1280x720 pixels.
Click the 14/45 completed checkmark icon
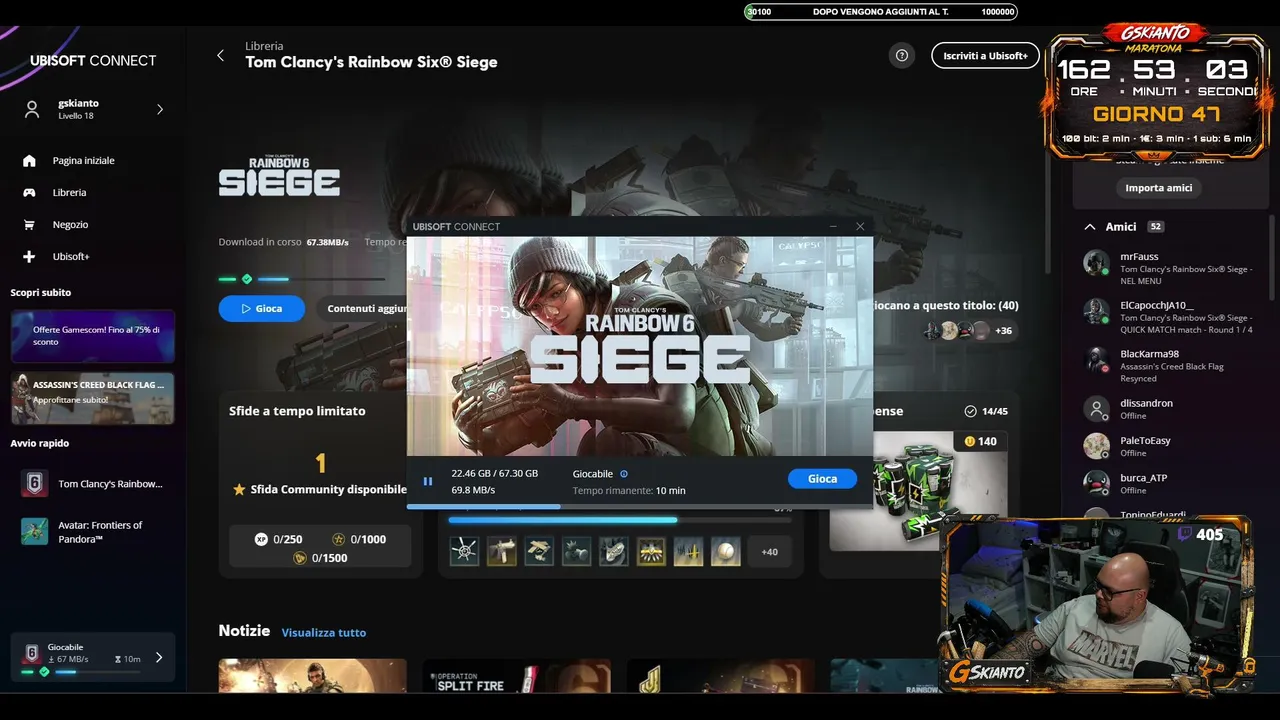pos(970,411)
